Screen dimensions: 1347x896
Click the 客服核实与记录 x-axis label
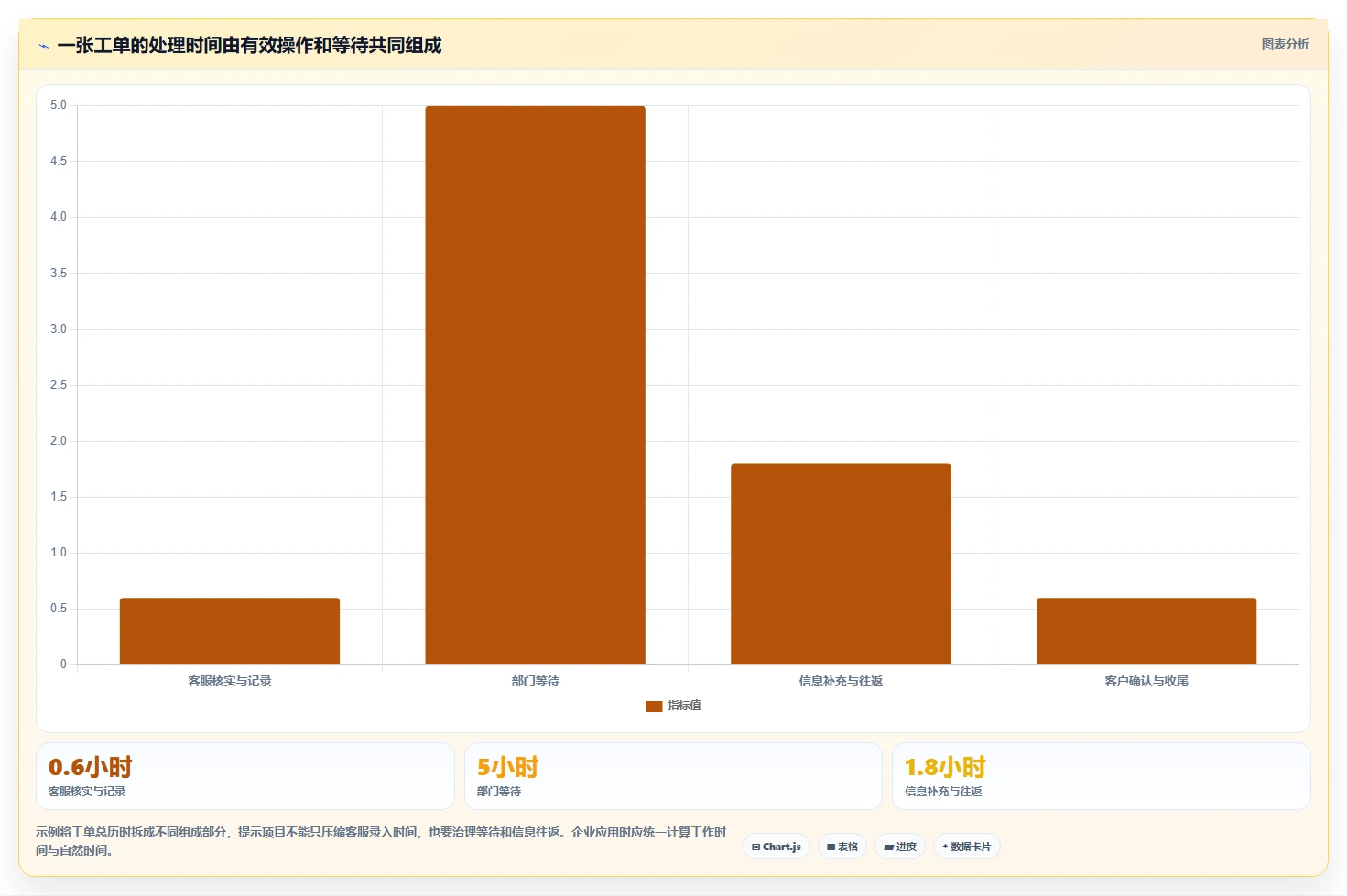click(230, 681)
